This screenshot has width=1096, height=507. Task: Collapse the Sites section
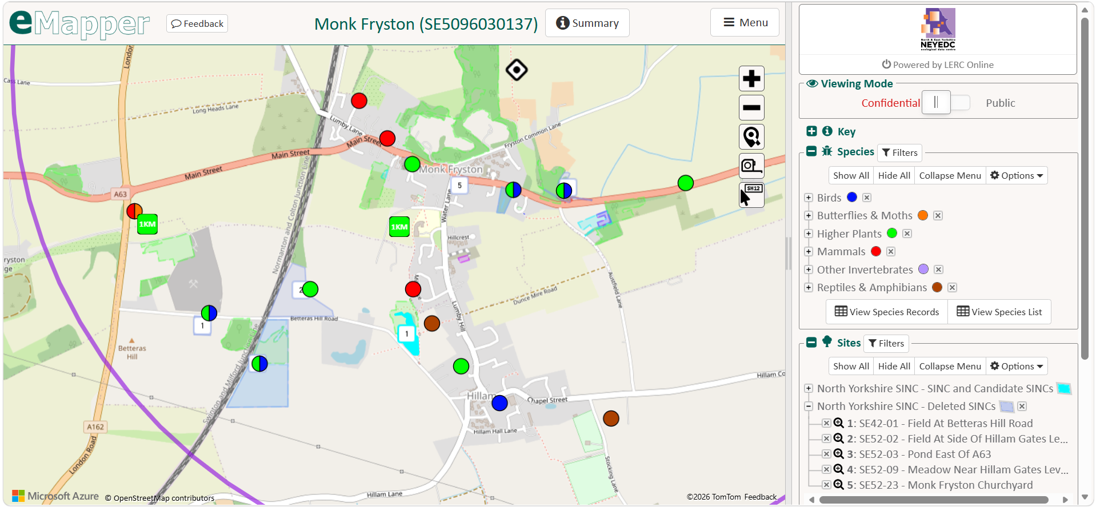click(812, 343)
